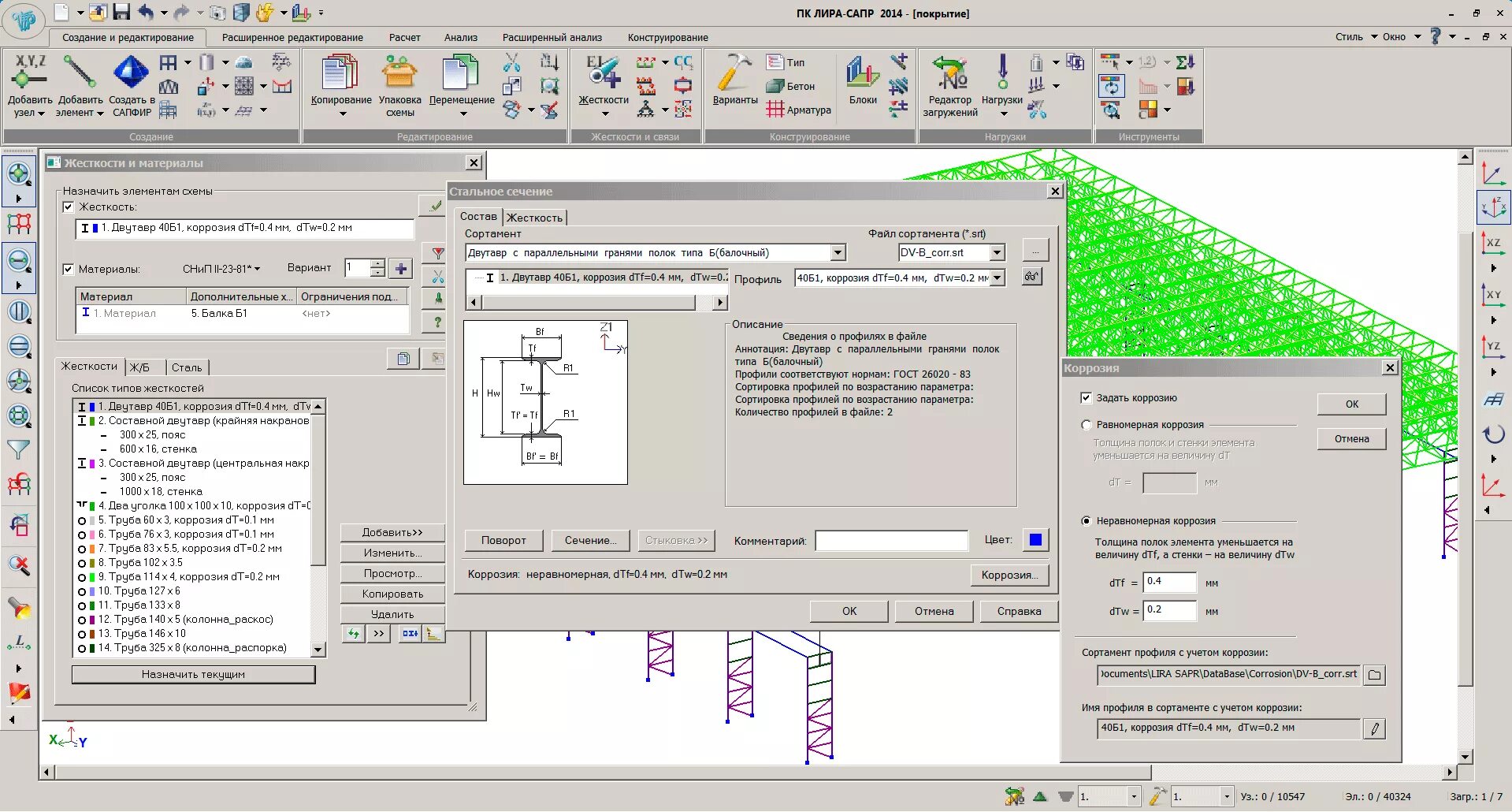
Task: Toggle the Материалы checkbox
Action: pos(69,269)
